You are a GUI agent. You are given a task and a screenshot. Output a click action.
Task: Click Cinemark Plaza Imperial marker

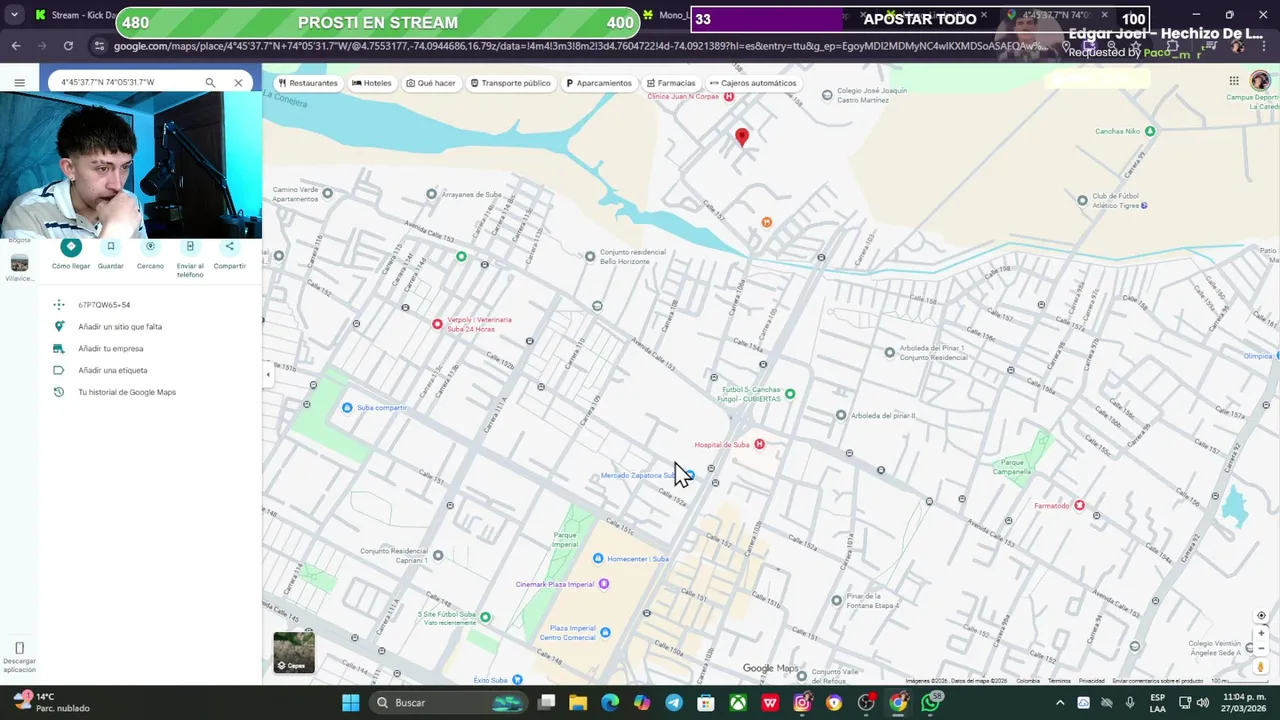[603, 584]
